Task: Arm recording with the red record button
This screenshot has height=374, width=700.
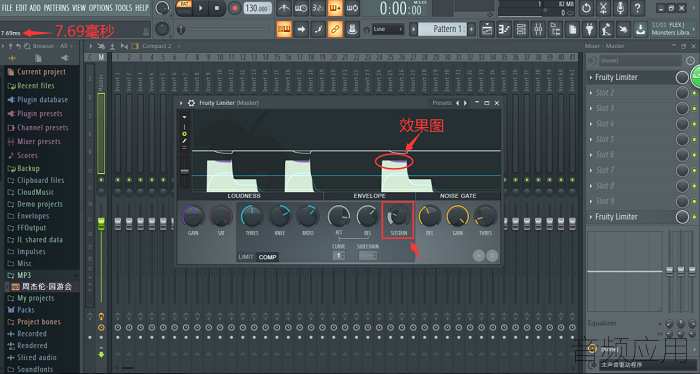Action: (234, 8)
